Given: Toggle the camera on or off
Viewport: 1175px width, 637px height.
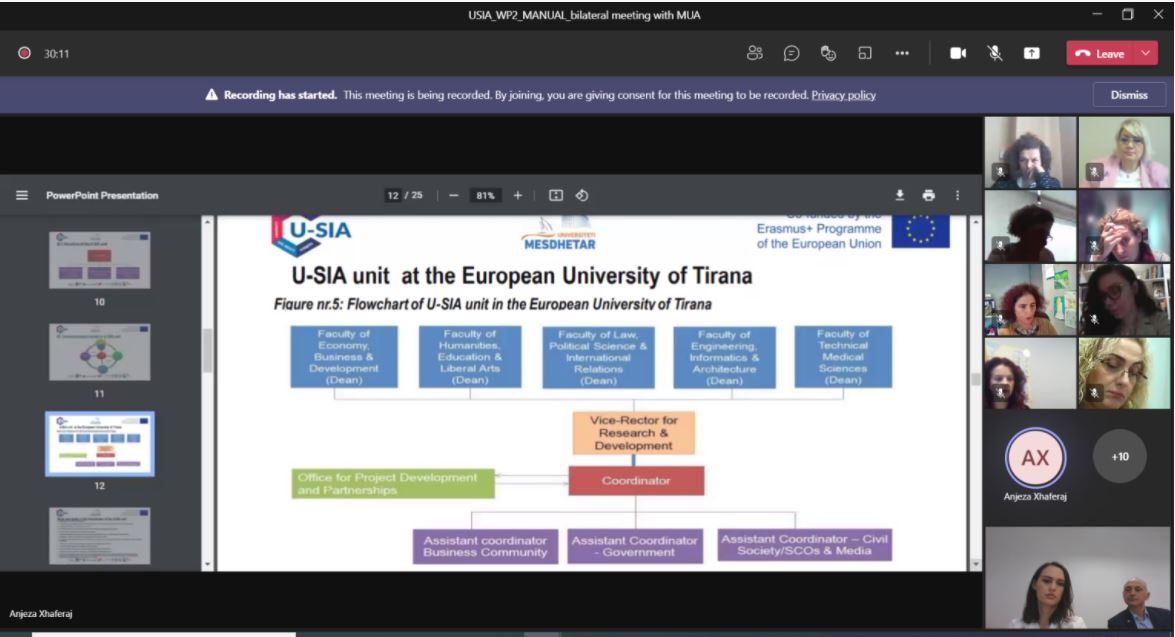Looking at the screenshot, I should point(958,53).
